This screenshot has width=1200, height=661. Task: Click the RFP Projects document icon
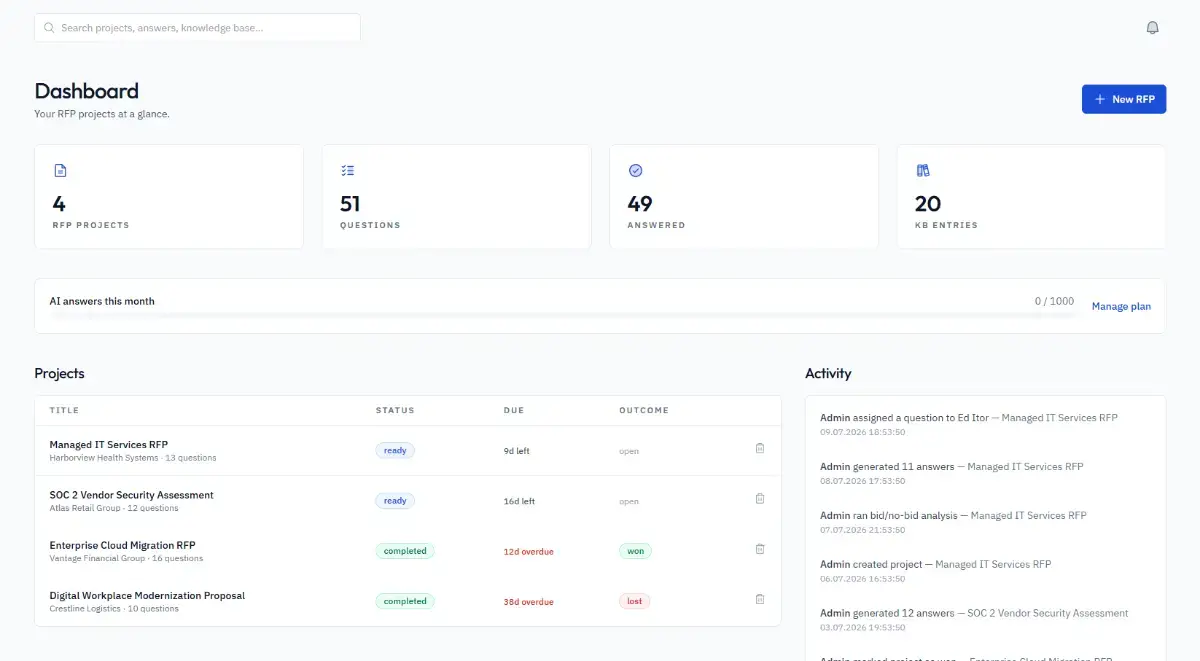click(60, 171)
